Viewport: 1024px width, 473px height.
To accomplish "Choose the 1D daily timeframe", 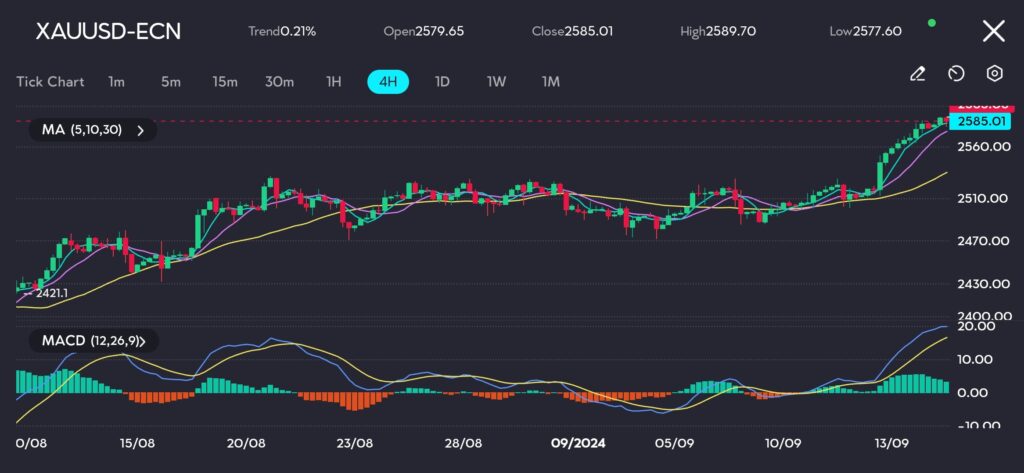I will pyautogui.click(x=442, y=81).
